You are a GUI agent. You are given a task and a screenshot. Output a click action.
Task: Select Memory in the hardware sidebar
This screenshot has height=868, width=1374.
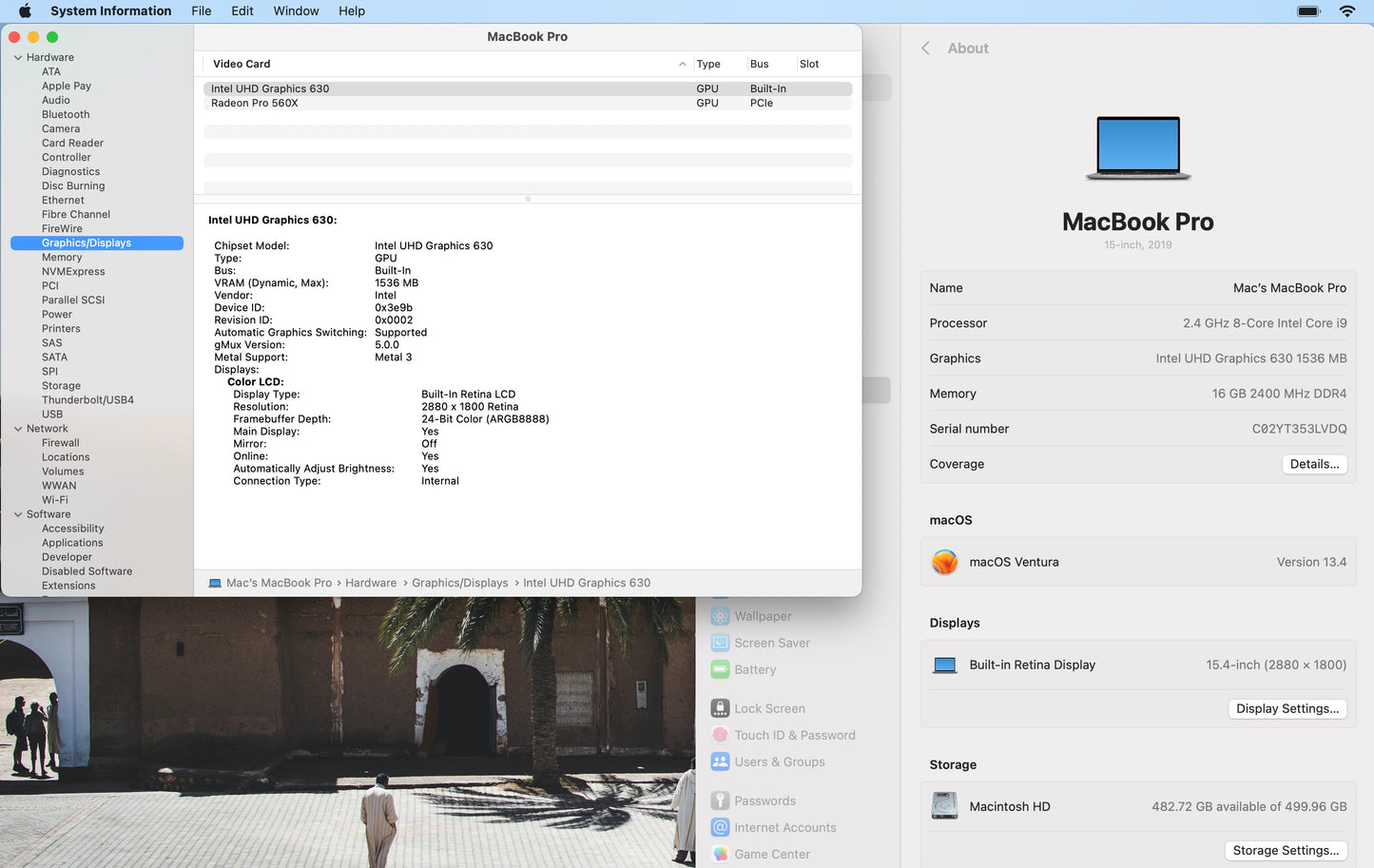pyautogui.click(x=62, y=258)
